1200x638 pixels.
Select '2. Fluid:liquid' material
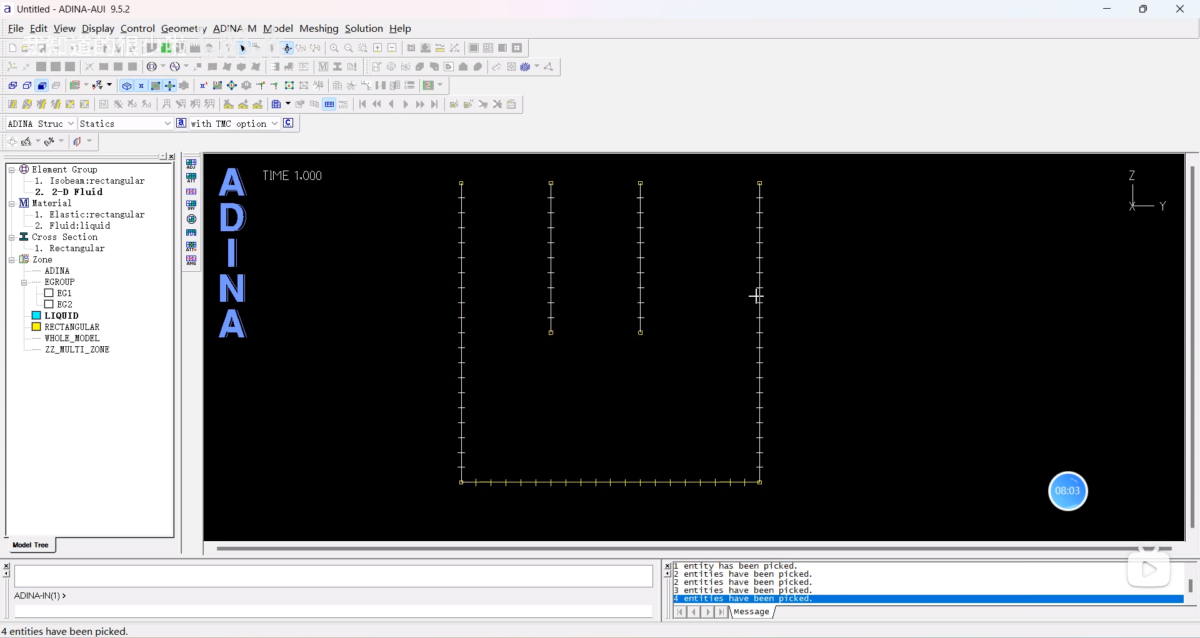click(72, 226)
